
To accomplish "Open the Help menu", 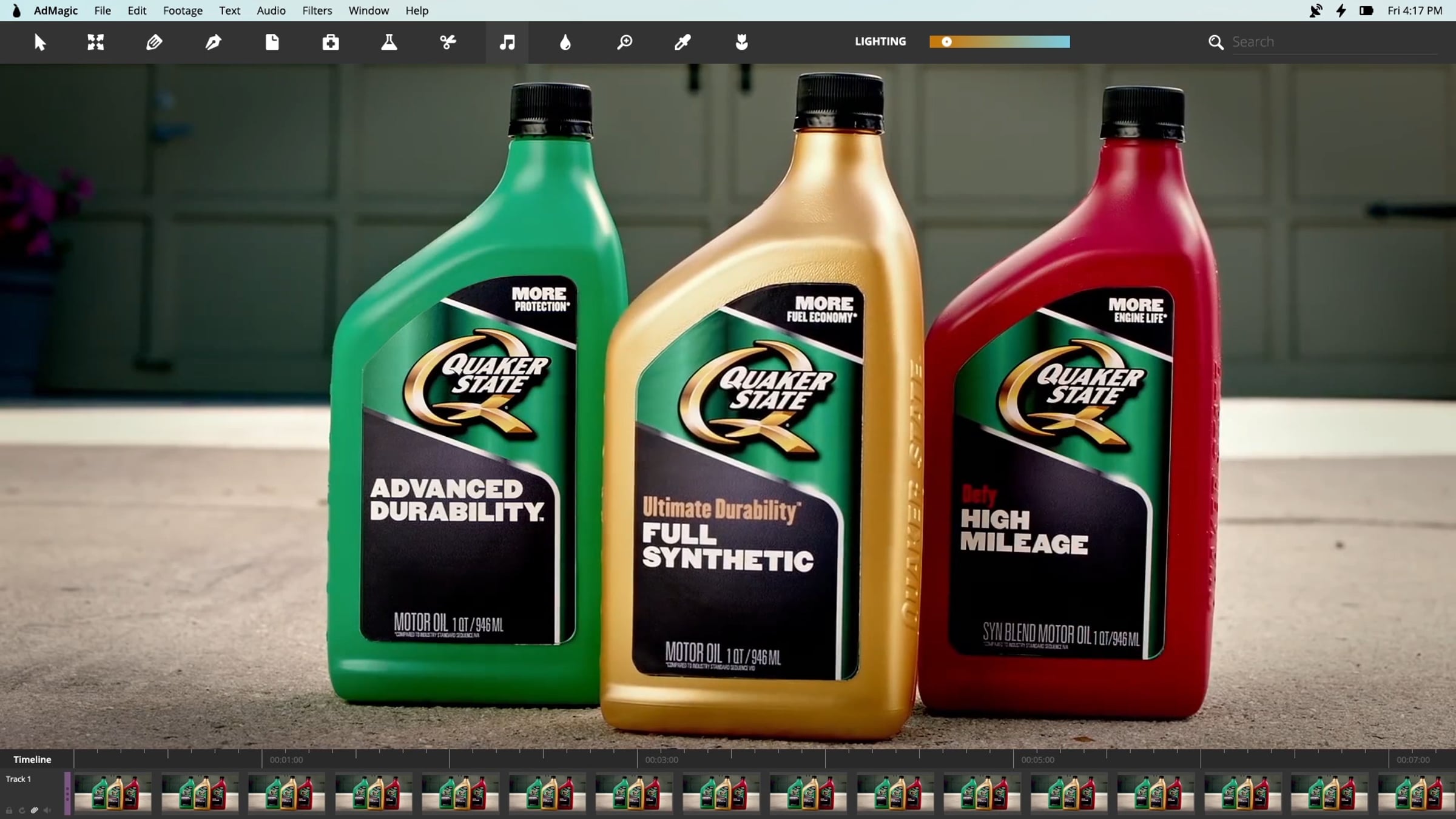I will coord(417,10).
